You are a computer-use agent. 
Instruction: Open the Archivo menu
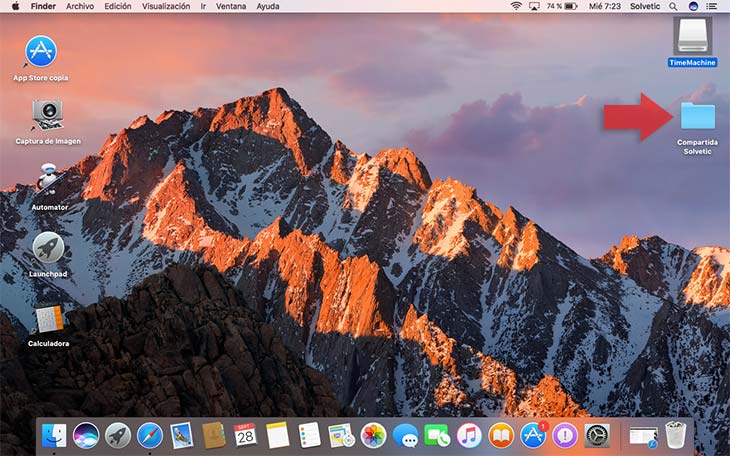(x=80, y=6)
